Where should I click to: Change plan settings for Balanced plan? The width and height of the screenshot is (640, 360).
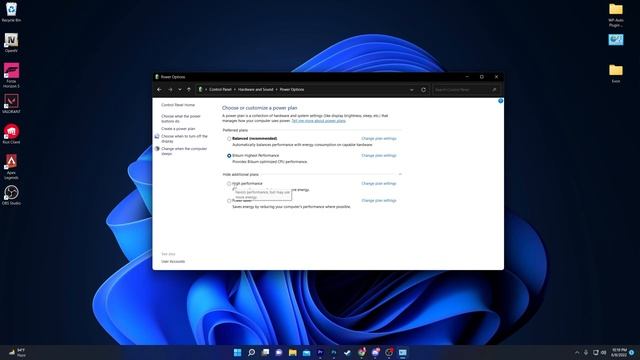[379, 138]
